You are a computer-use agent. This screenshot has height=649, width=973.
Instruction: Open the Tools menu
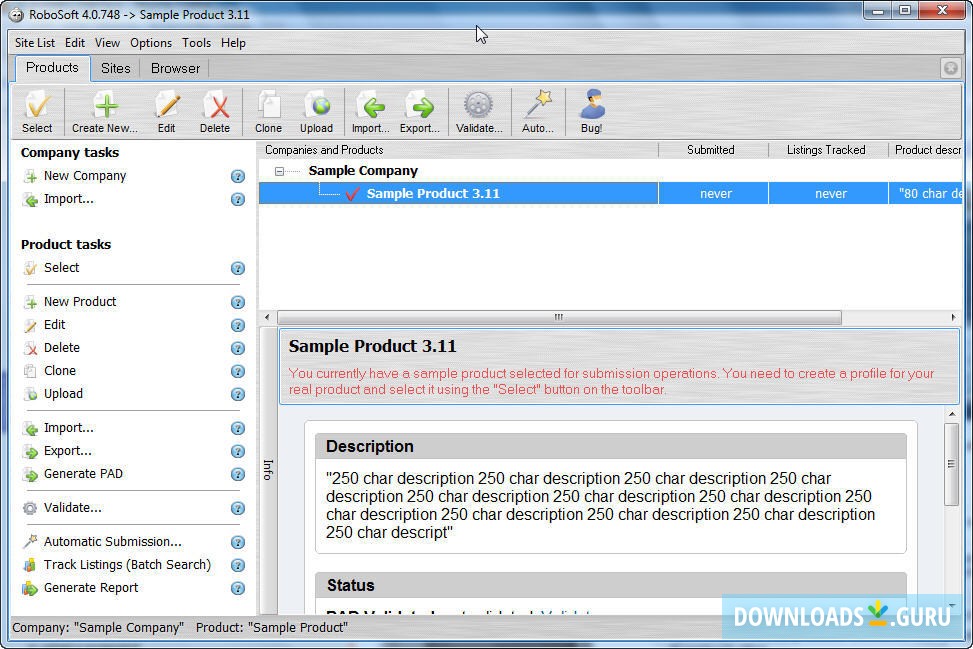click(x=196, y=43)
